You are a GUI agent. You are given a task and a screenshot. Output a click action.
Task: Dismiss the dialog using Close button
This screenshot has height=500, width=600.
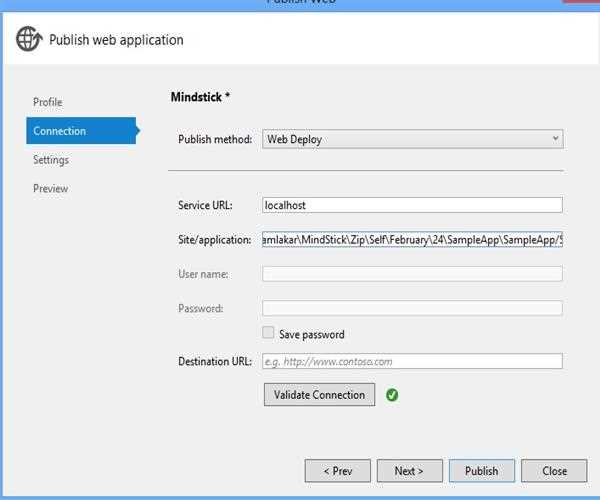pyautogui.click(x=554, y=471)
